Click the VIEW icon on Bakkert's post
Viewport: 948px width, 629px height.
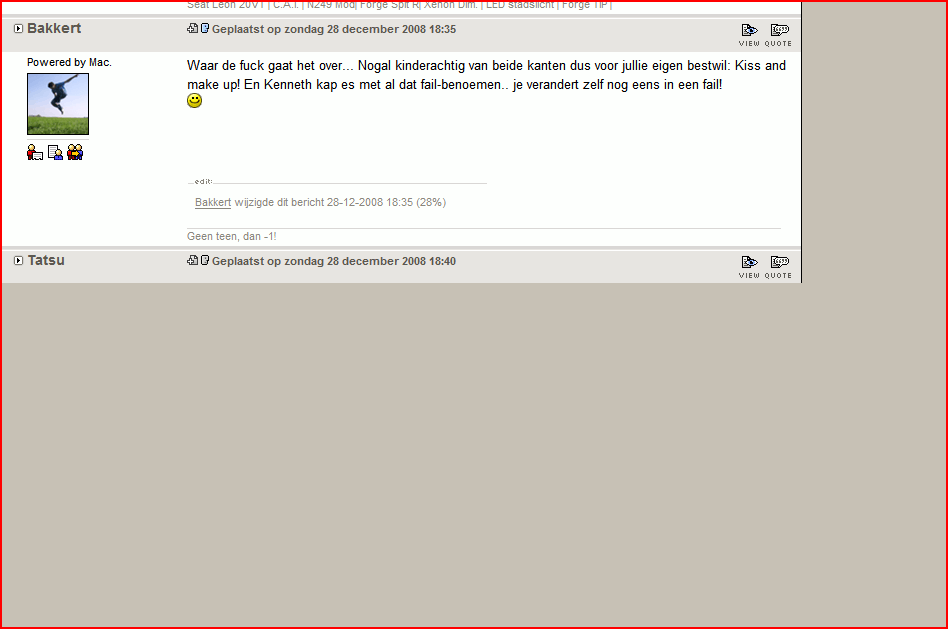tap(749, 35)
